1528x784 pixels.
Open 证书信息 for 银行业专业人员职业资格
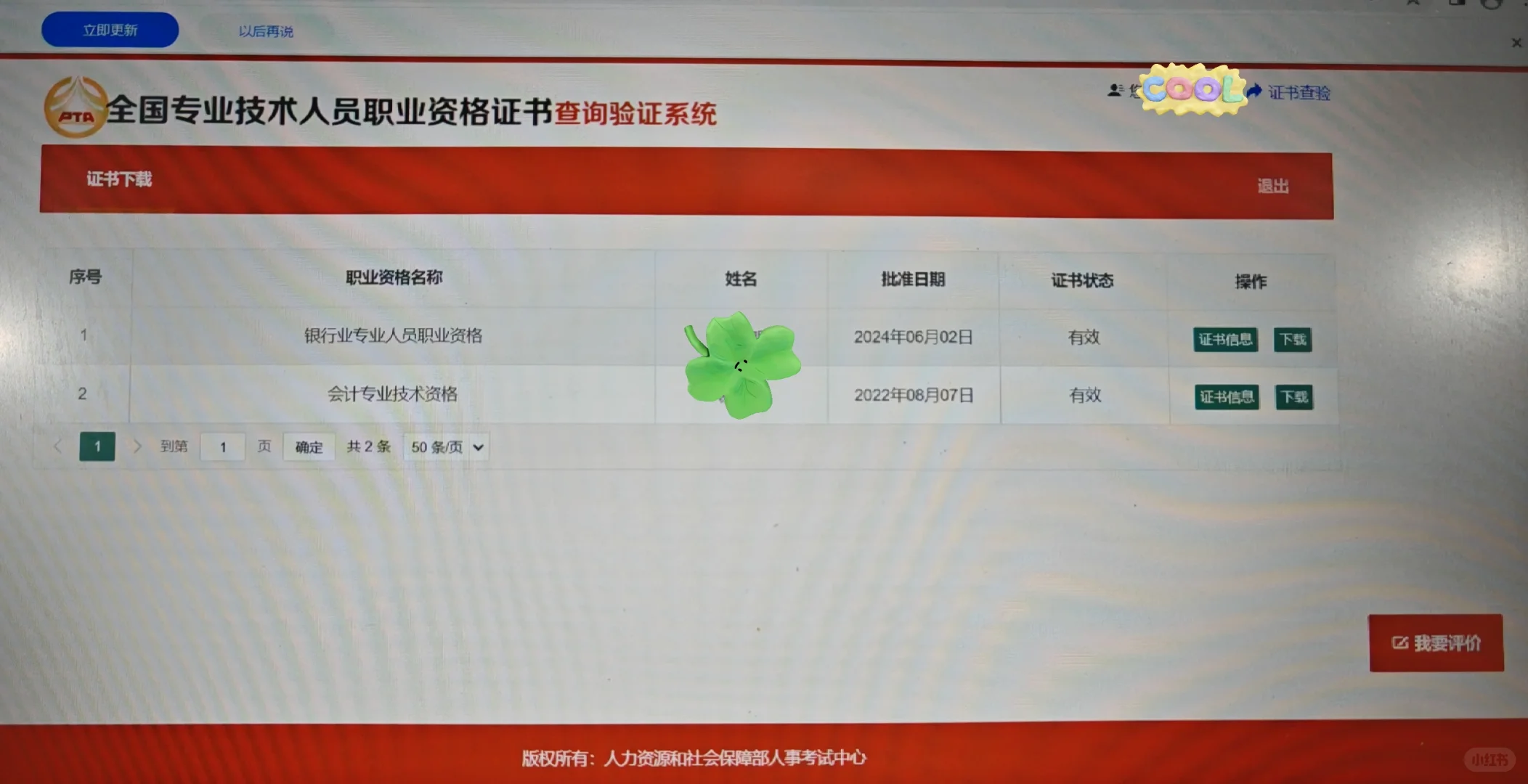(1224, 338)
